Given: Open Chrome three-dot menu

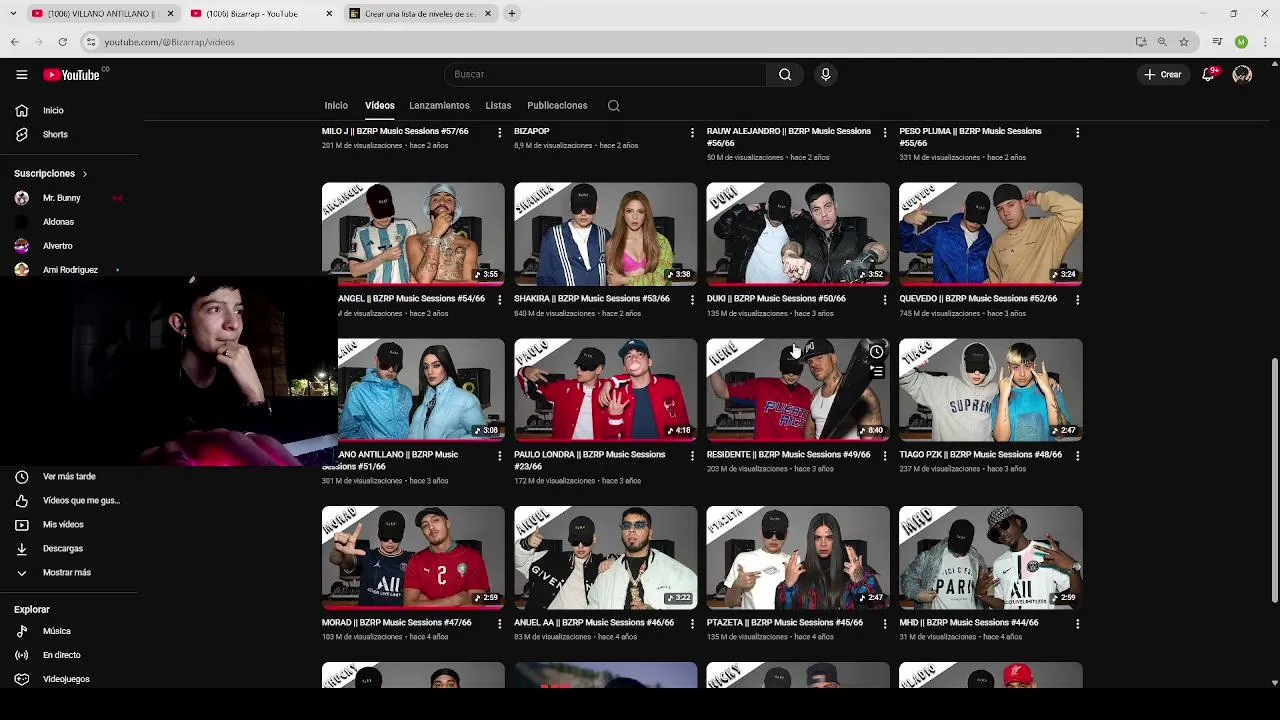Looking at the screenshot, I should [x=1266, y=42].
